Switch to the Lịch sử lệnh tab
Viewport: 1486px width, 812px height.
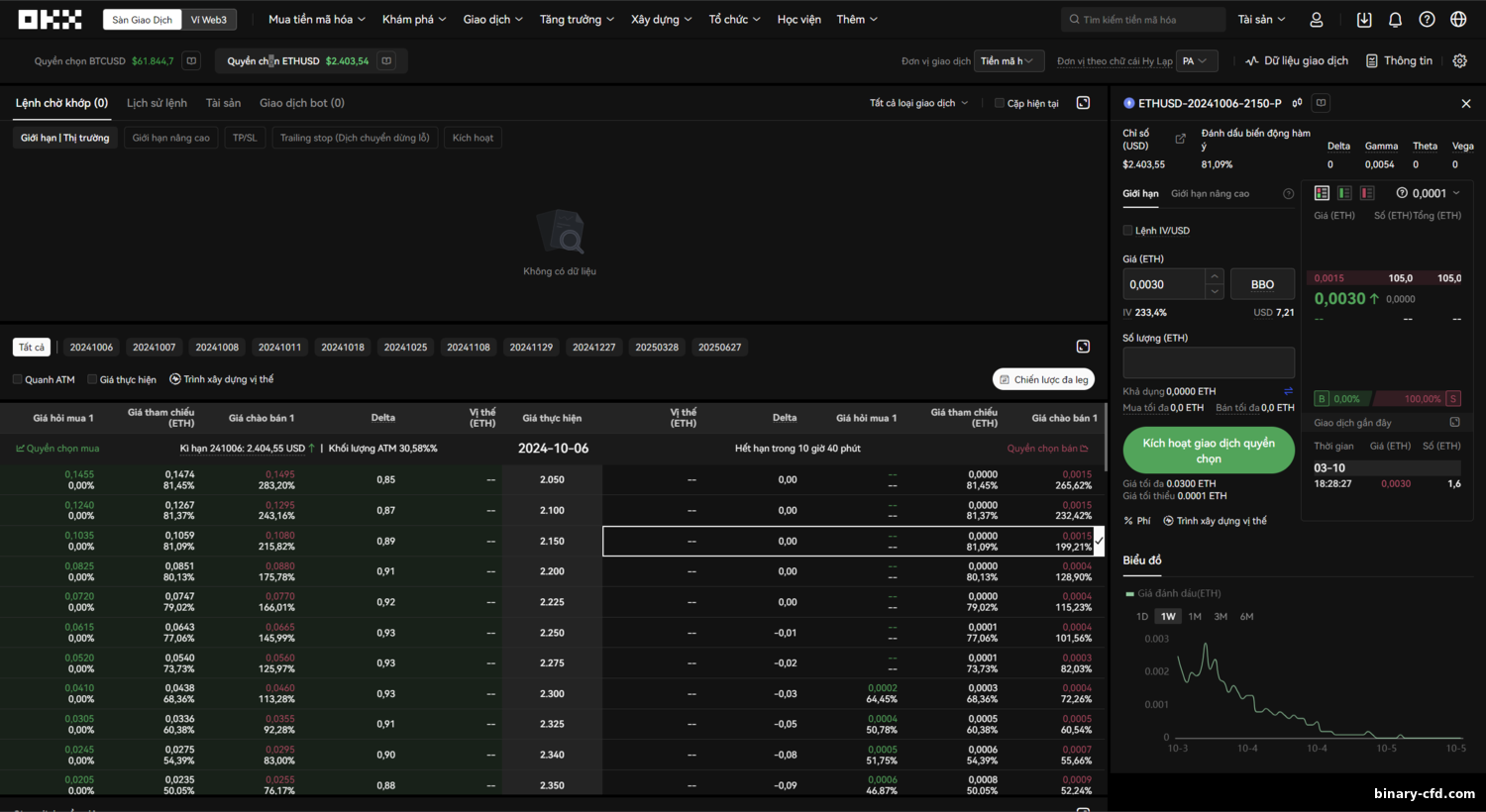[157, 103]
